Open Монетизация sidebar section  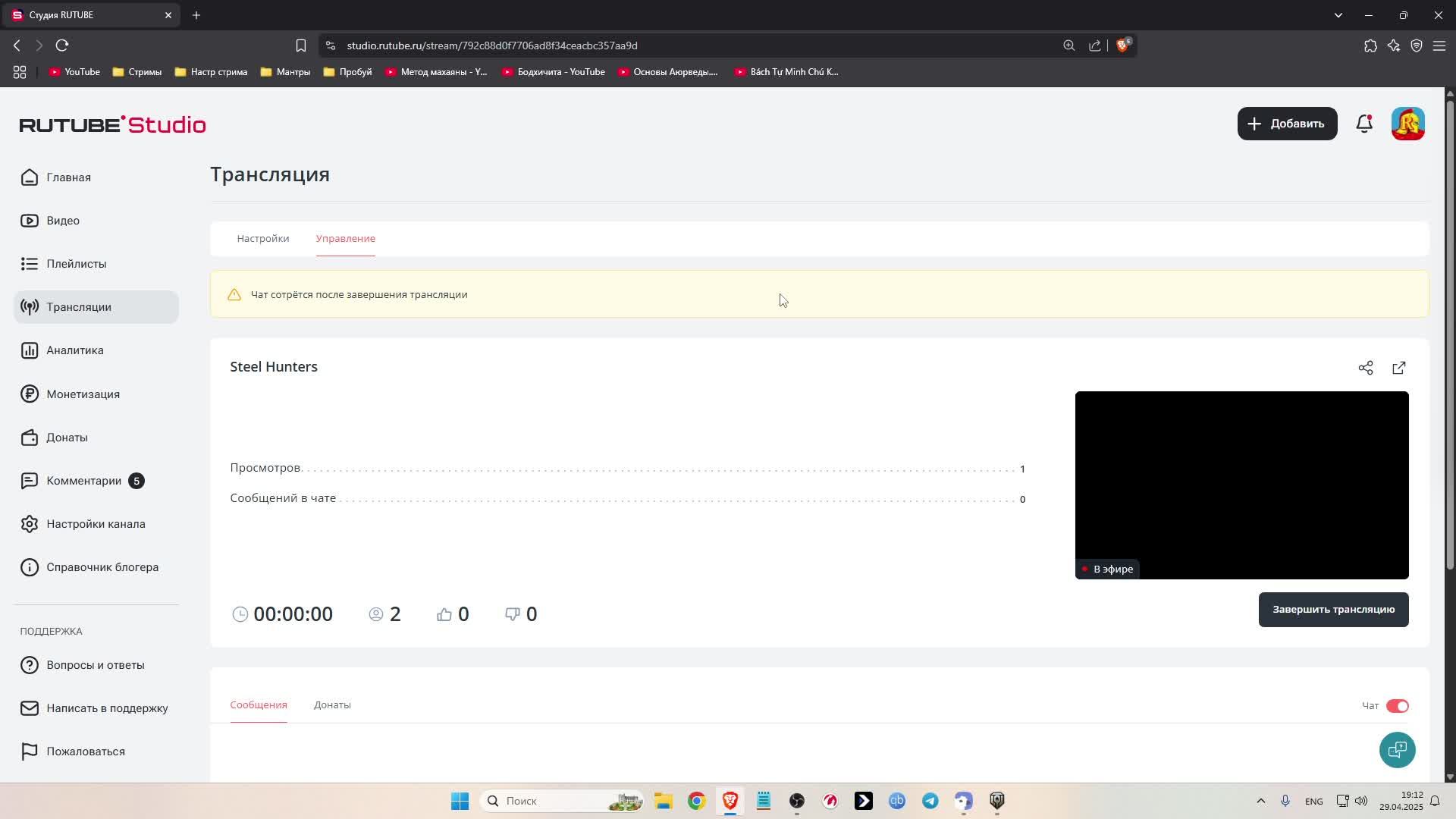(x=83, y=394)
